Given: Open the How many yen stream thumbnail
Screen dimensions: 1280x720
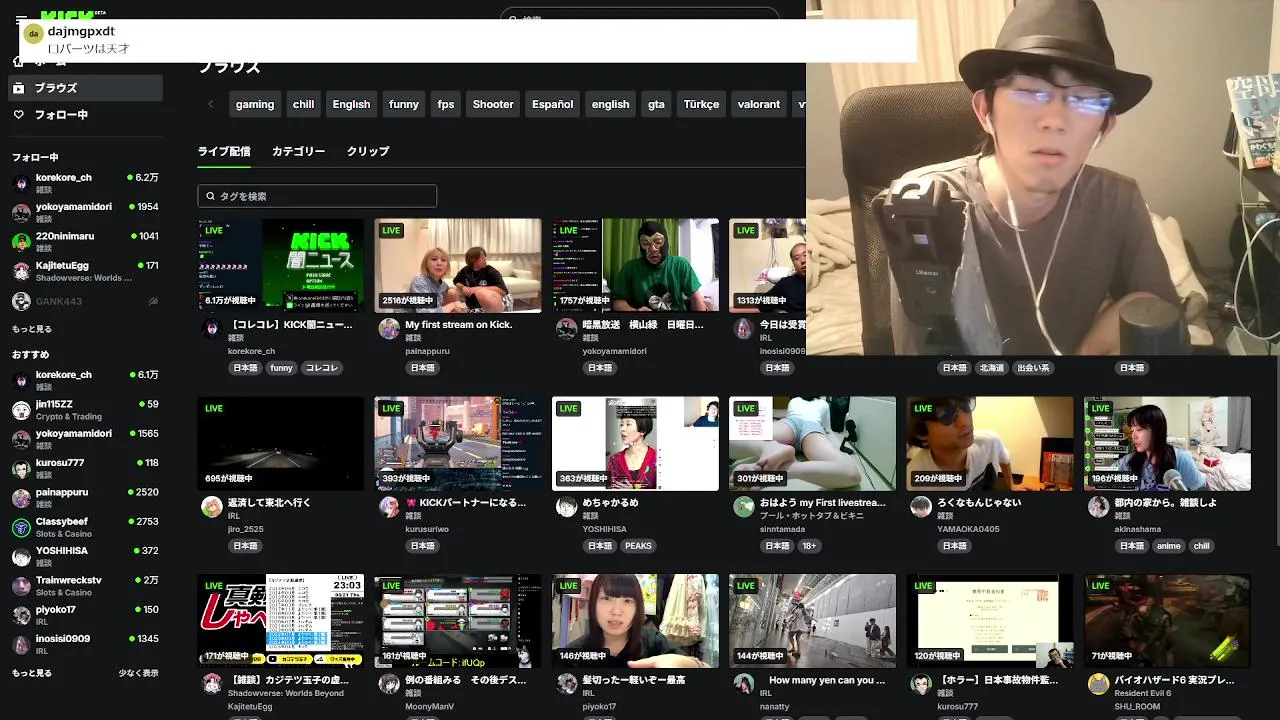Looking at the screenshot, I should pyautogui.click(x=812, y=621).
